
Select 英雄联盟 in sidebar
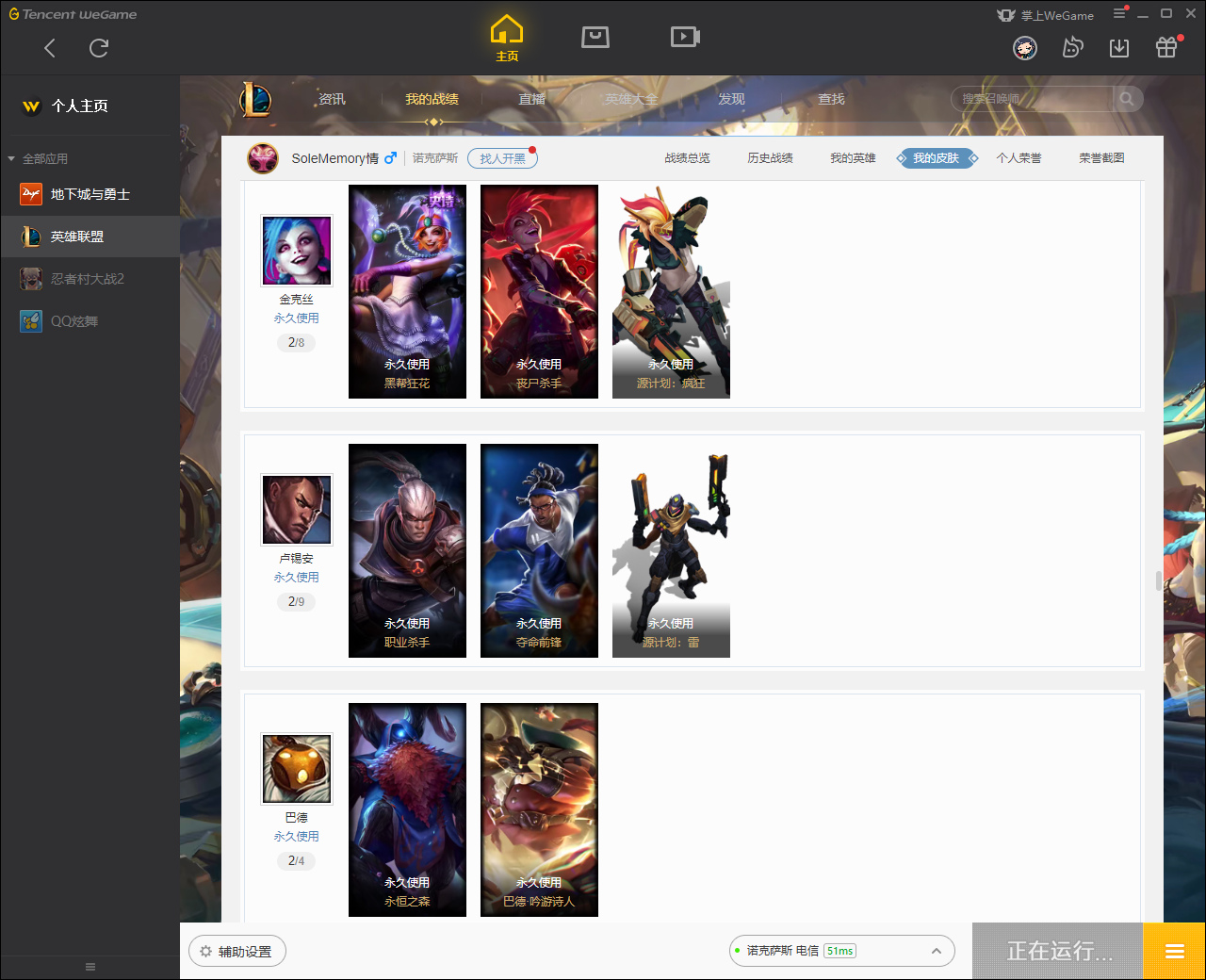point(90,237)
